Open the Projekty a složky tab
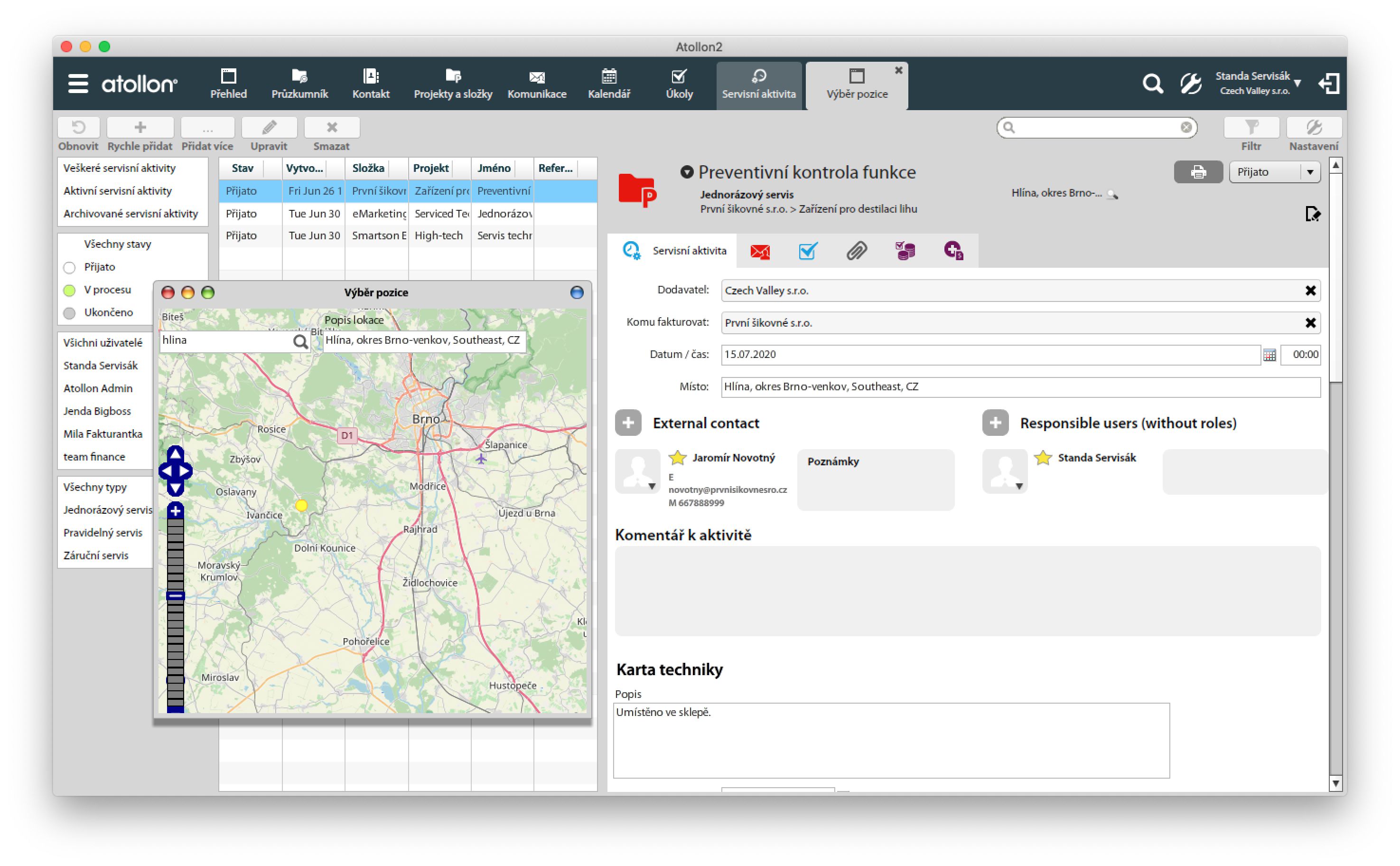The height and width of the screenshot is (866, 1400). pos(453,84)
